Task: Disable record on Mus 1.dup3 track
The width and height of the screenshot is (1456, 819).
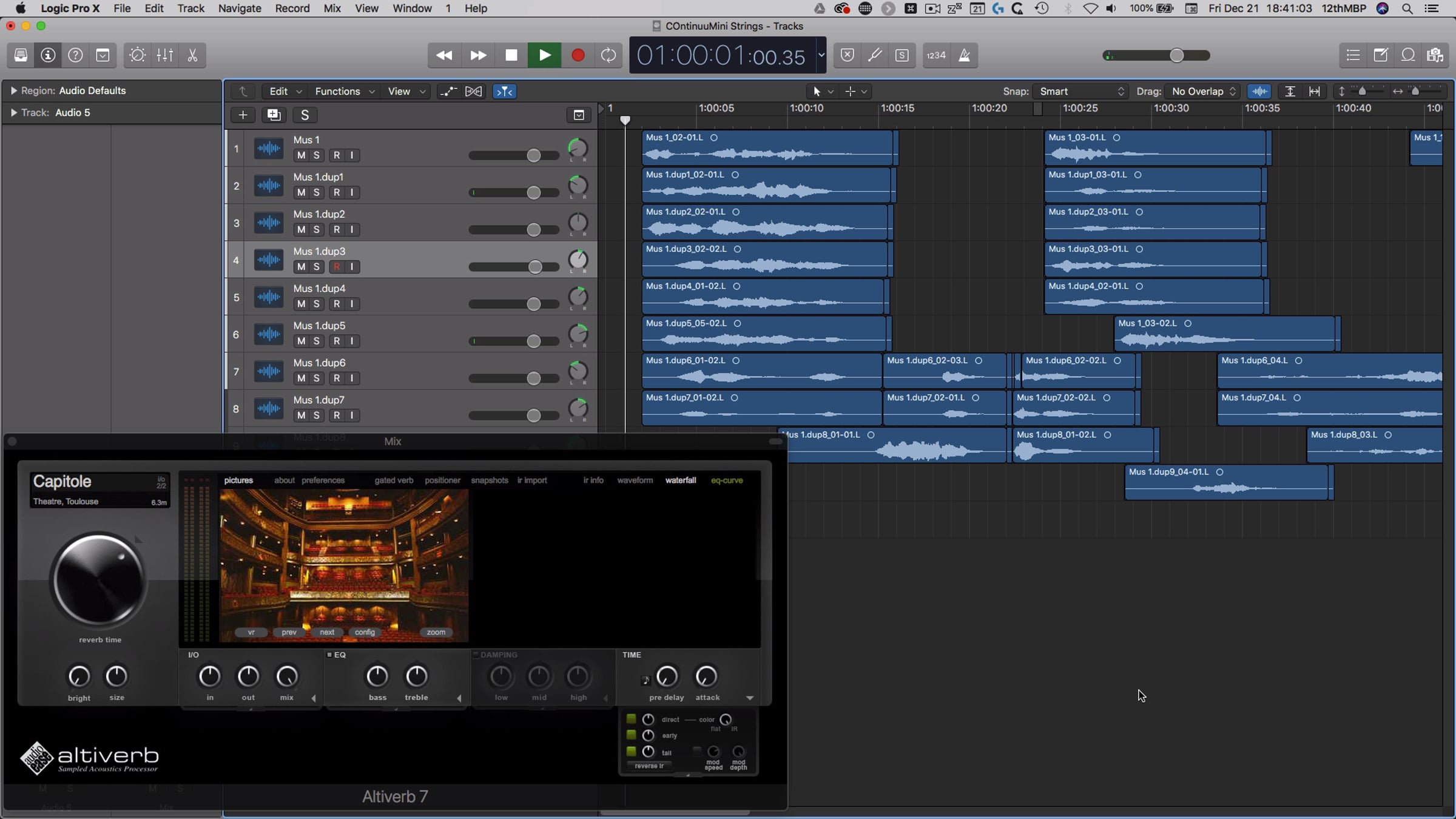Action: [337, 267]
